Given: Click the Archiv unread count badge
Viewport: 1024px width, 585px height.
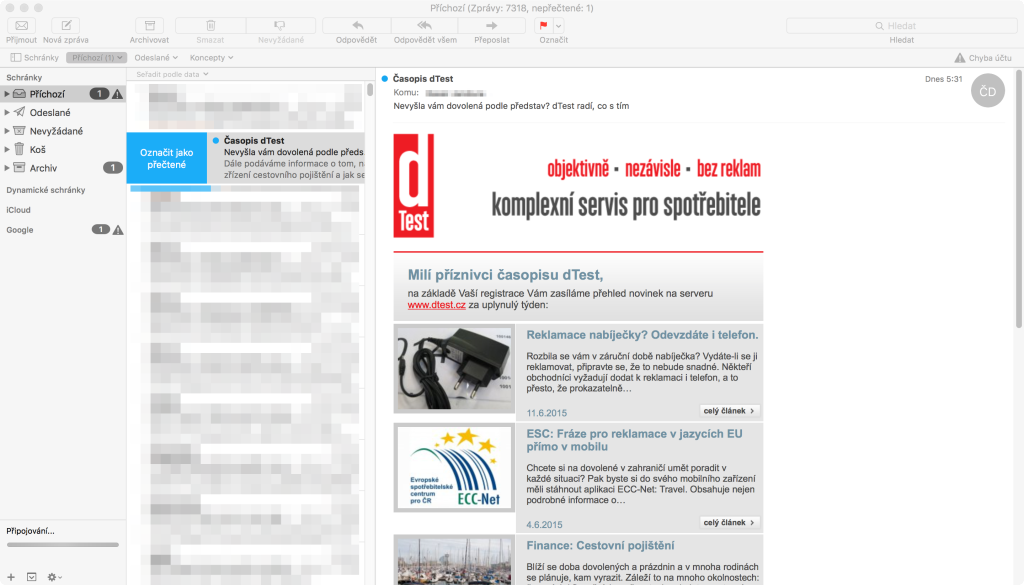Looking at the screenshot, I should (x=113, y=168).
